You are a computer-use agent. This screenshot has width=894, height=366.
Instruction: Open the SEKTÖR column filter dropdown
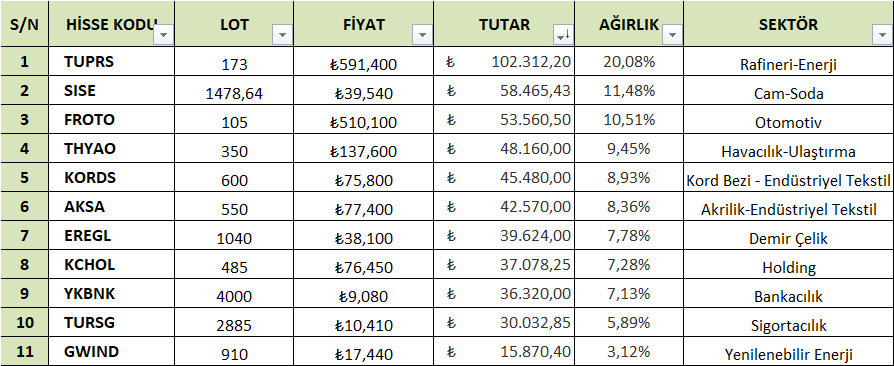pyautogui.click(x=880, y=36)
